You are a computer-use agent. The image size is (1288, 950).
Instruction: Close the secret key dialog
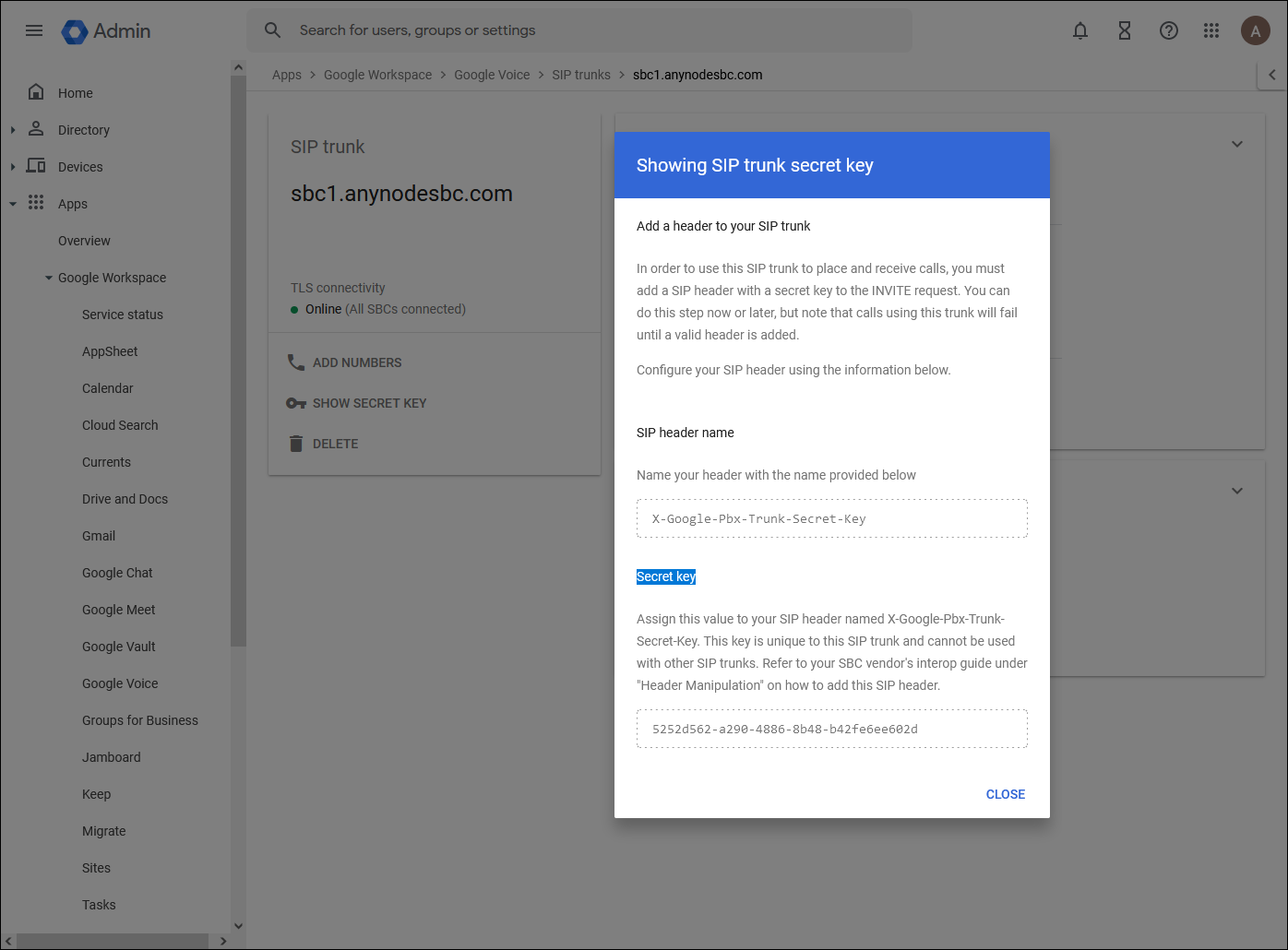point(1006,794)
